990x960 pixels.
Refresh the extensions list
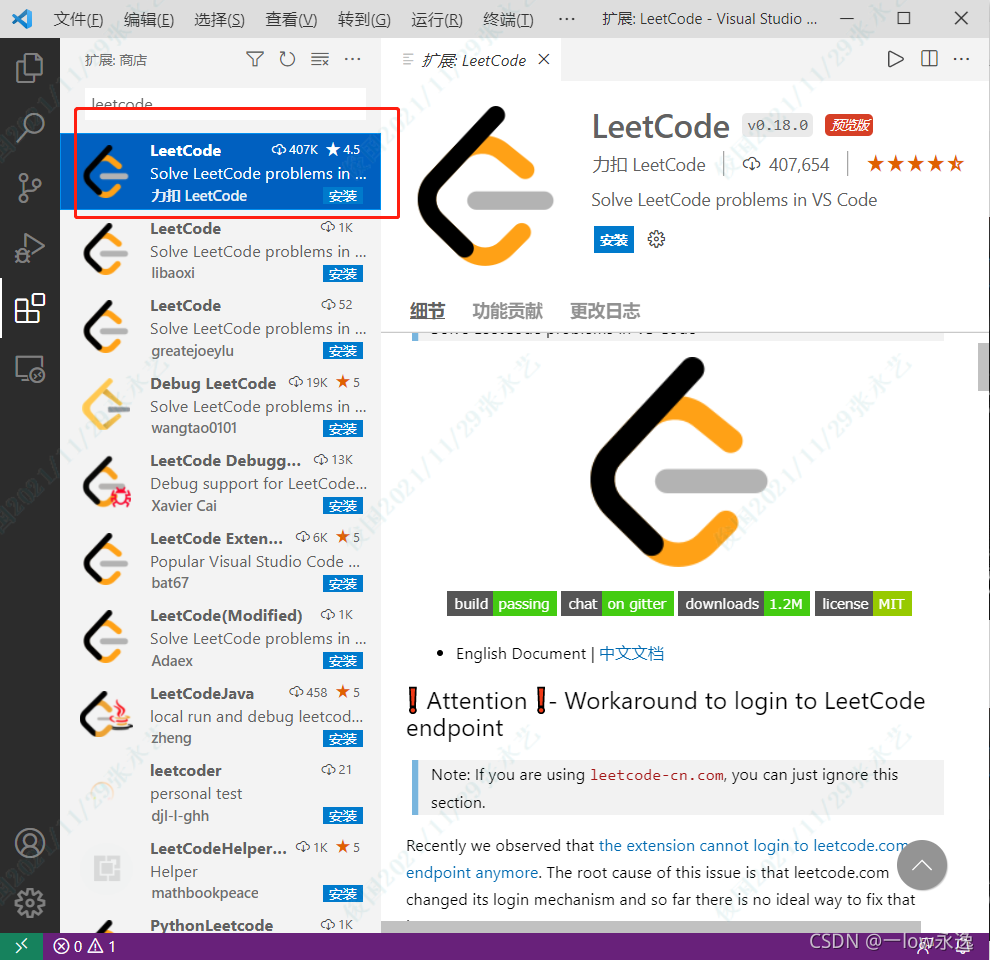287,59
